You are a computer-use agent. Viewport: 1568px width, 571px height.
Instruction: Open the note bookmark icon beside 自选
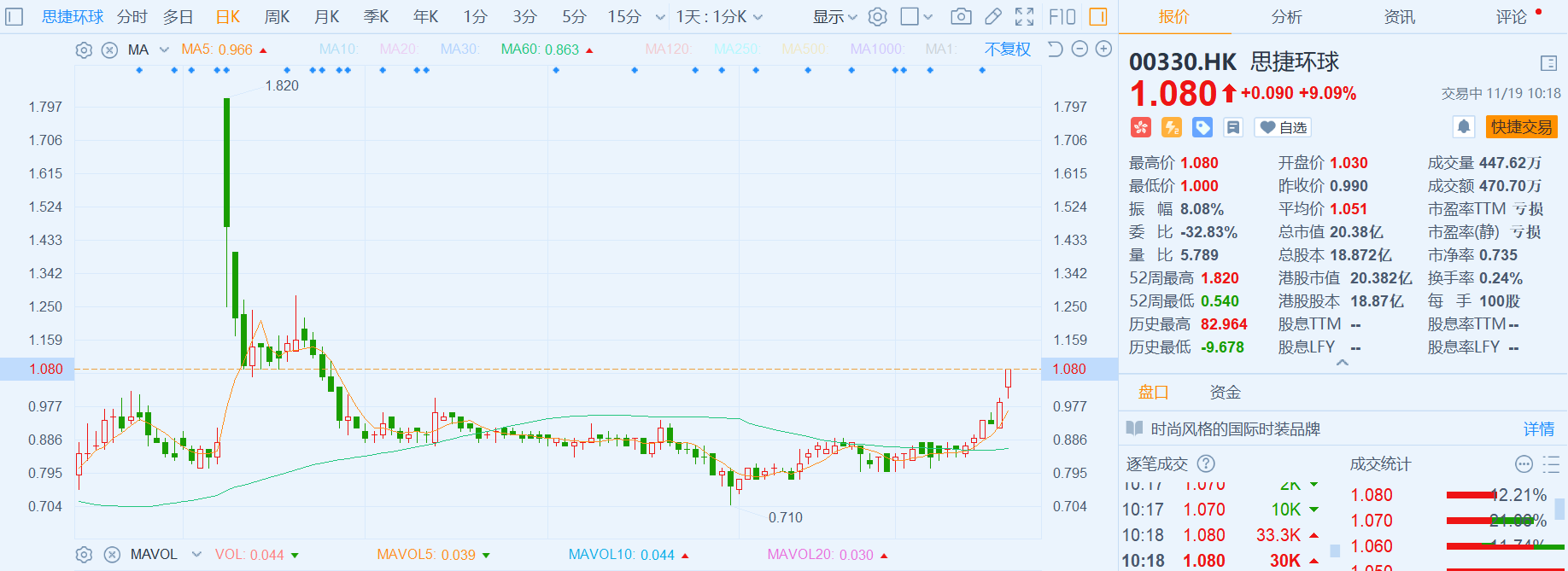pos(1233,127)
